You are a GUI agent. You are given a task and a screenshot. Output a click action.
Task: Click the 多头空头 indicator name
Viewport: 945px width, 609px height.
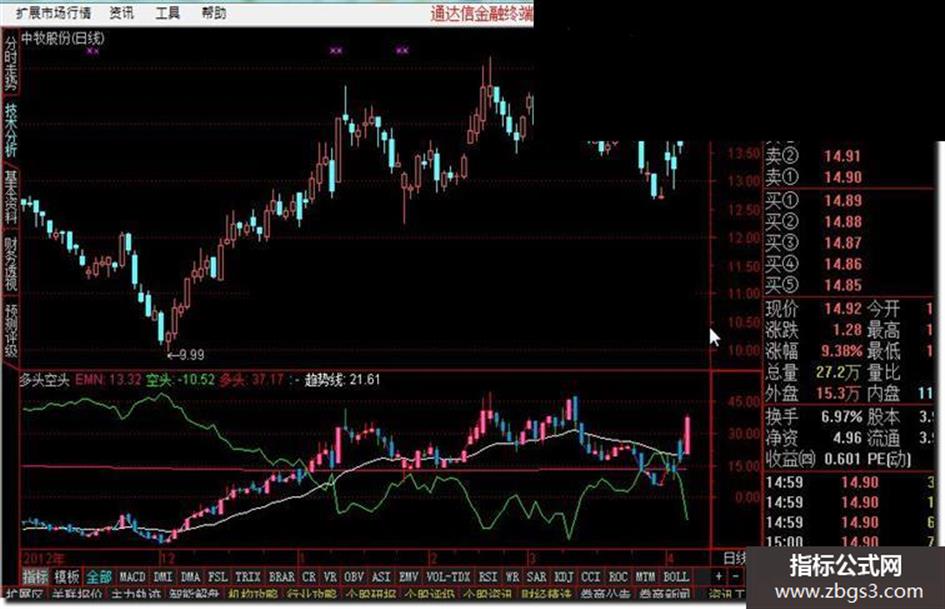coord(44,380)
